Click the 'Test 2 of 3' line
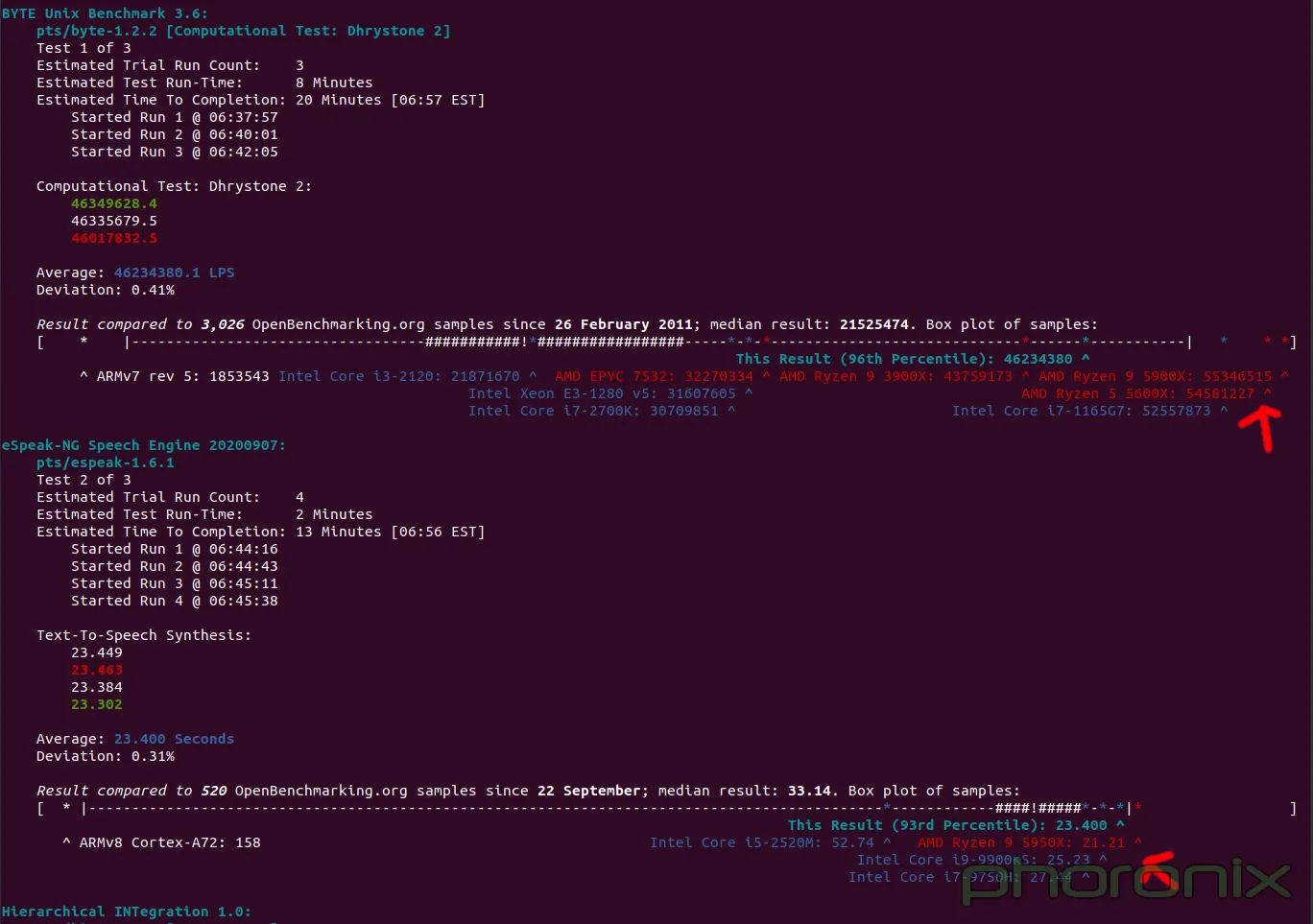 coord(84,480)
